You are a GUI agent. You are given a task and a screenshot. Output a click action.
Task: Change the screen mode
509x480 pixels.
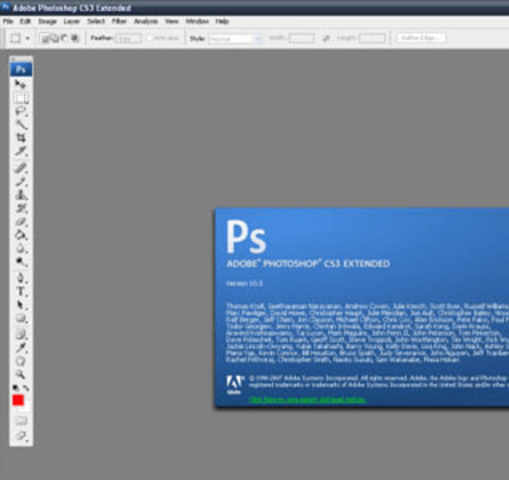[21, 435]
